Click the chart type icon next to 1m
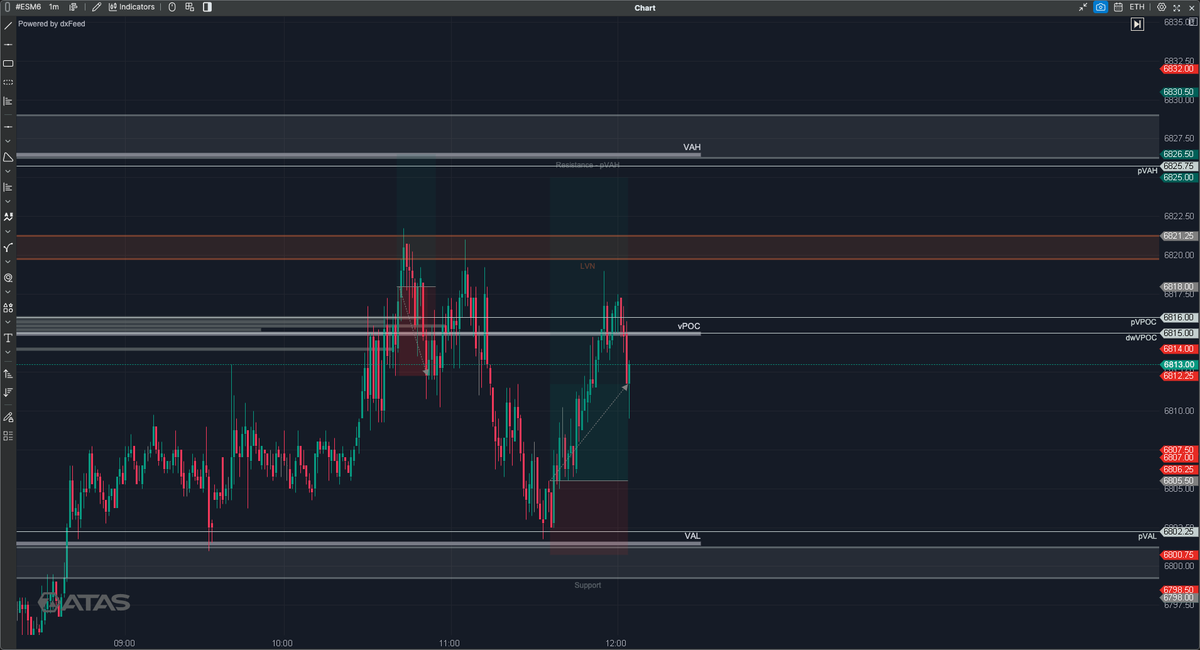The width and height of the screenshot is (1200, 650). point(73,7)
